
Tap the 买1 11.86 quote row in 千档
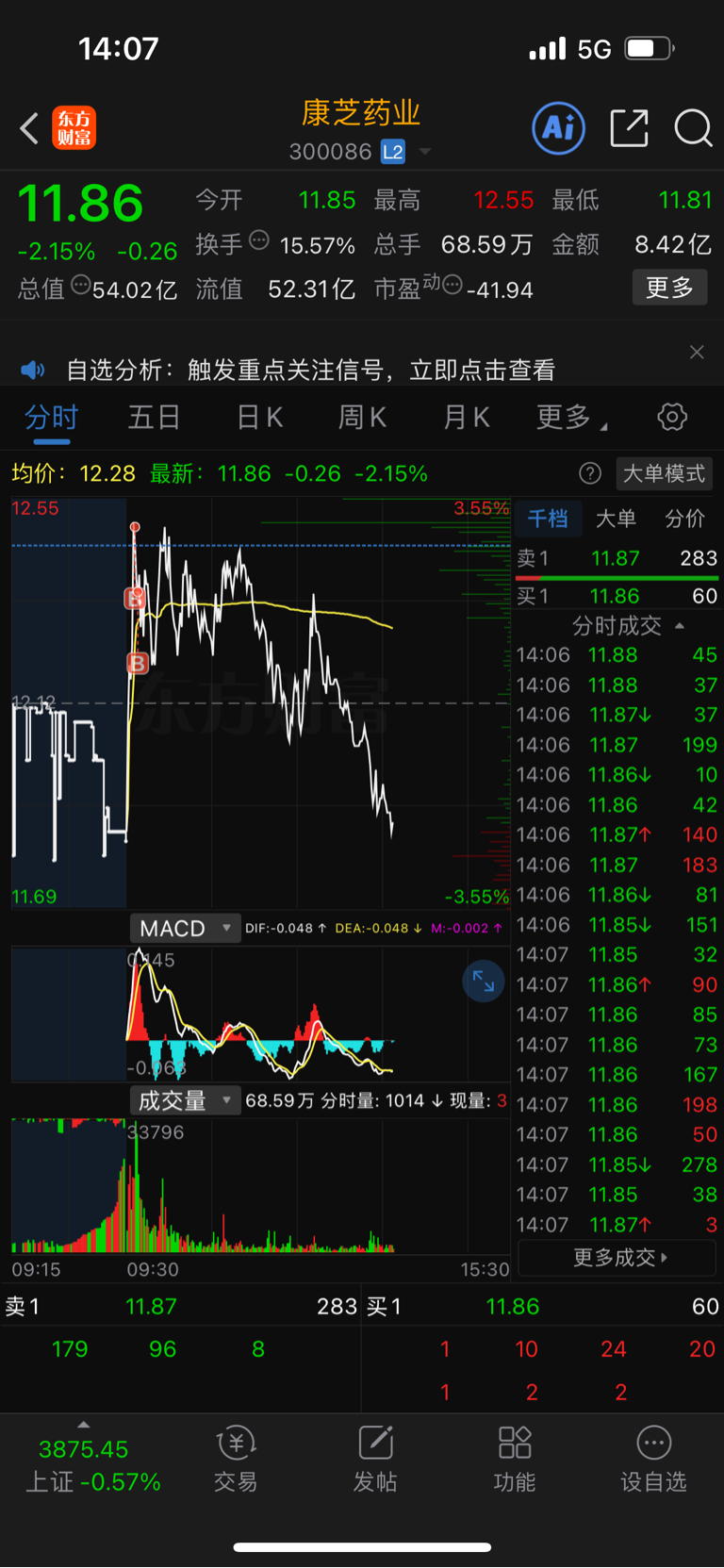617,596
